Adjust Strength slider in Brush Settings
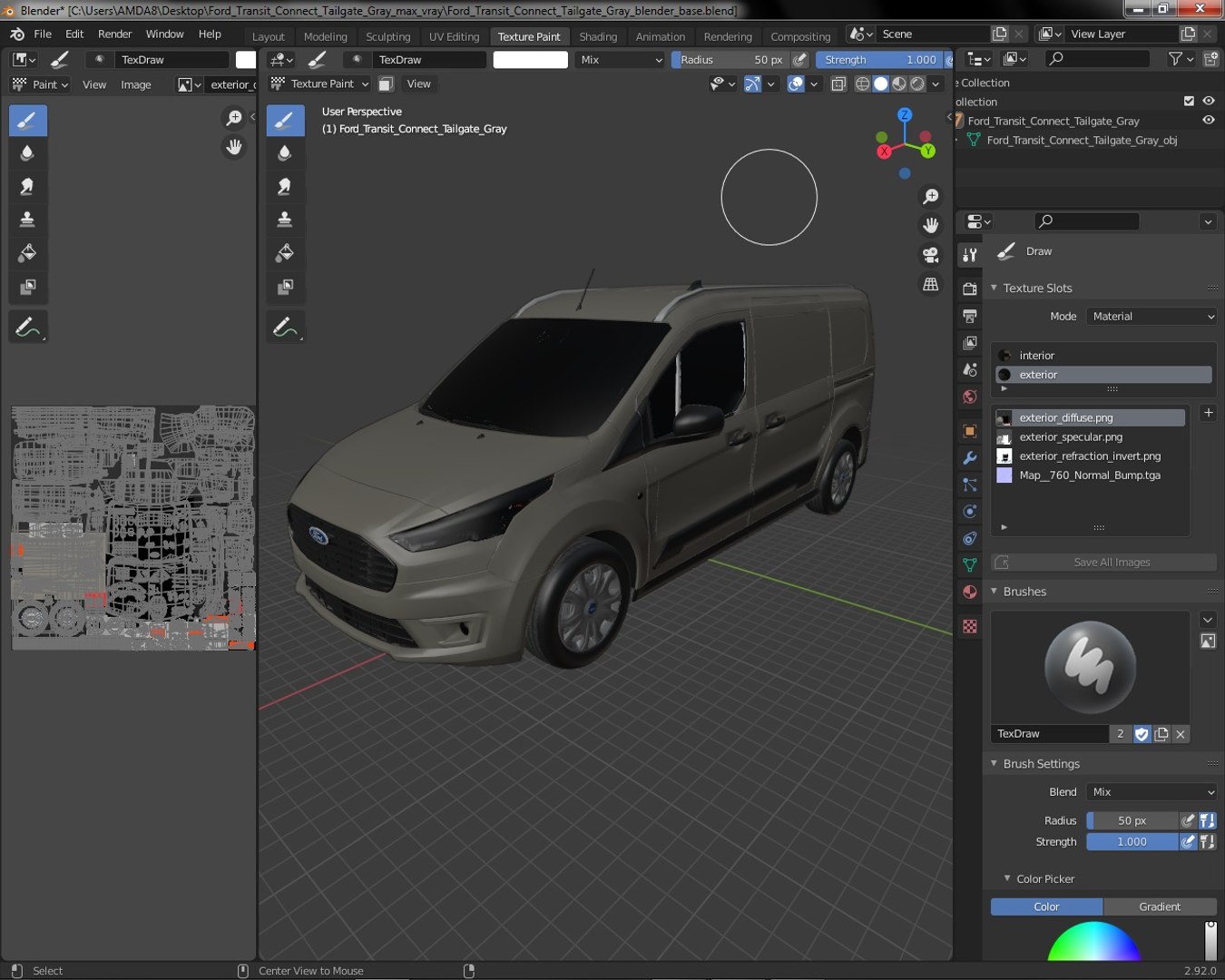This screenshot has height=980, width=1225. pyautogui.click(x=1132, y=842)
